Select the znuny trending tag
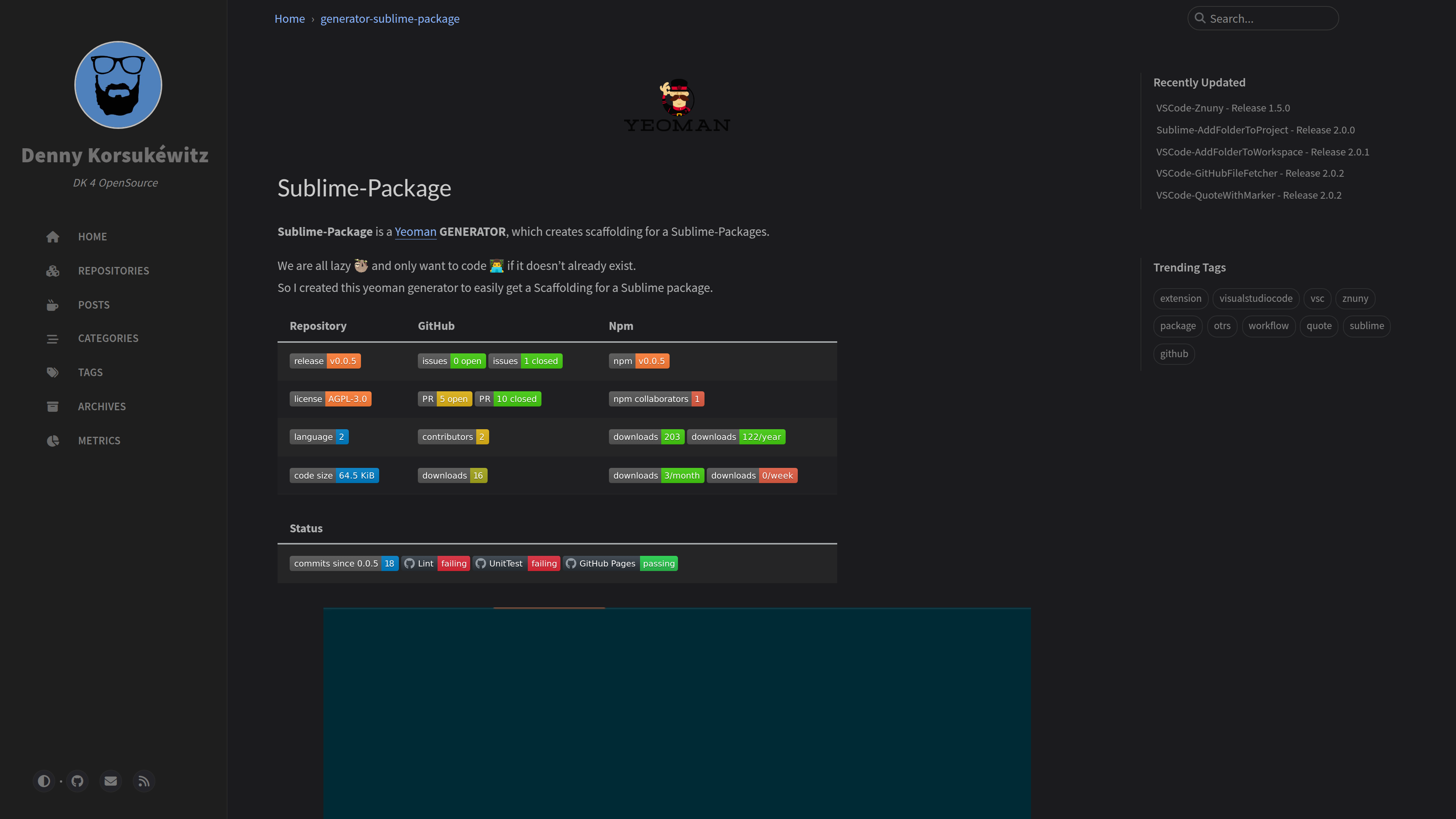 1356,298
